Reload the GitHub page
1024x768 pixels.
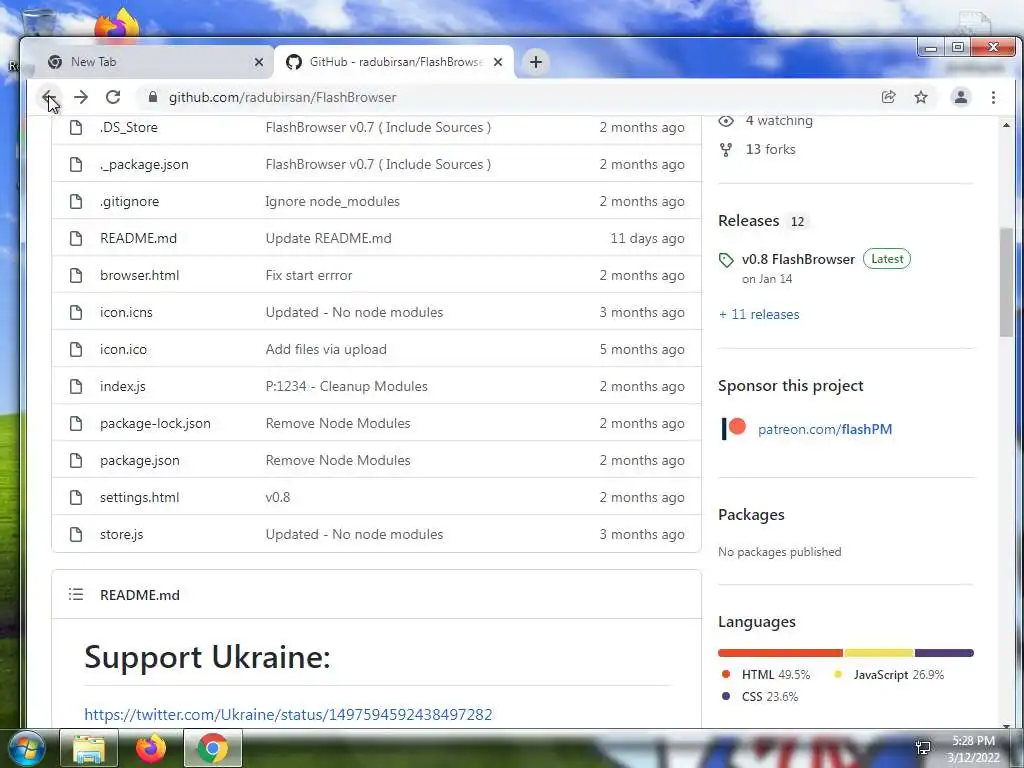click(113, 97)
